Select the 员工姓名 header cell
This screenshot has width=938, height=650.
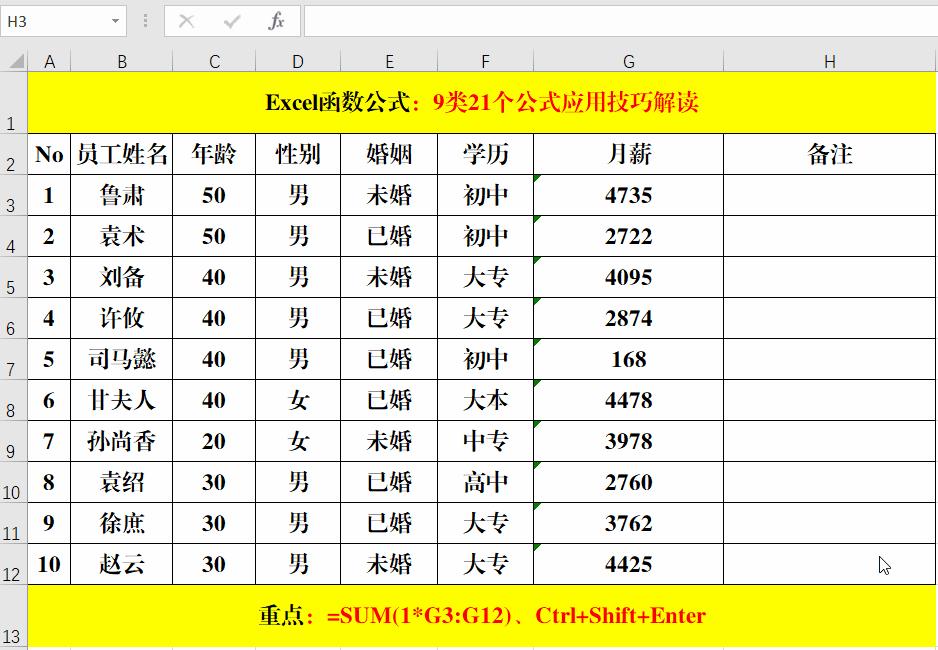click(x=122, y=154)
